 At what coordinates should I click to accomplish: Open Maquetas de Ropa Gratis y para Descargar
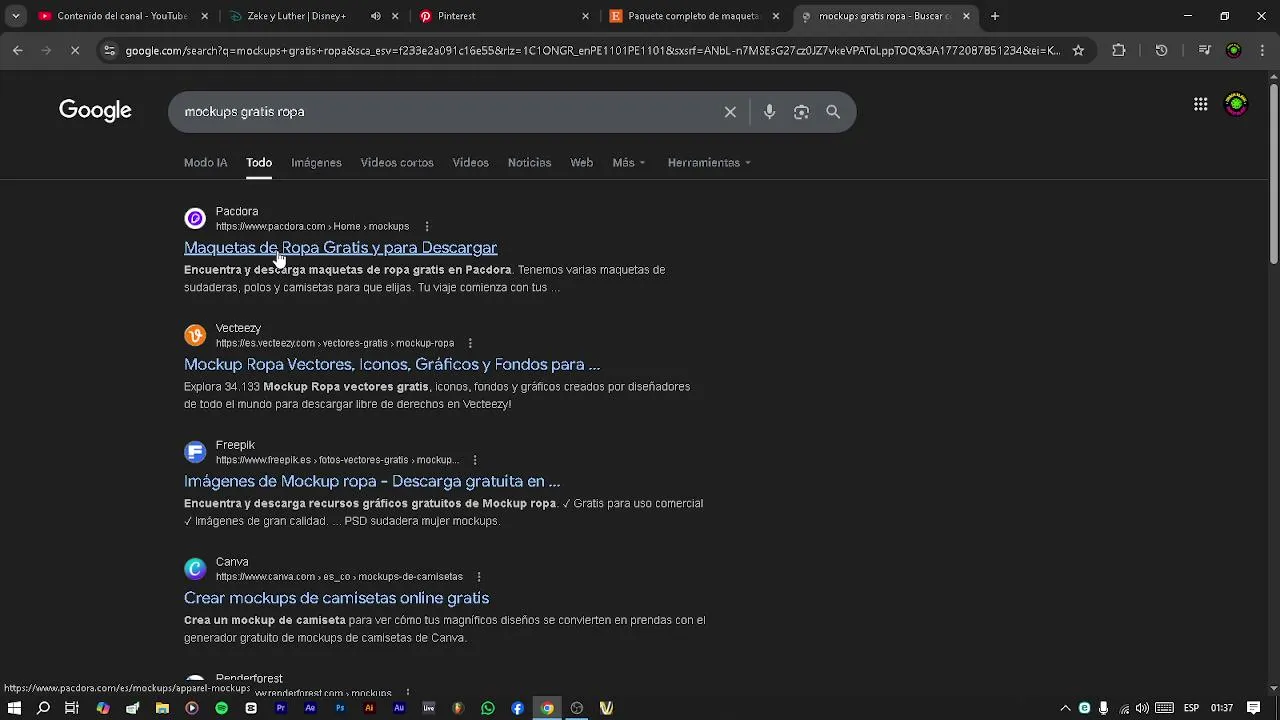340,248
